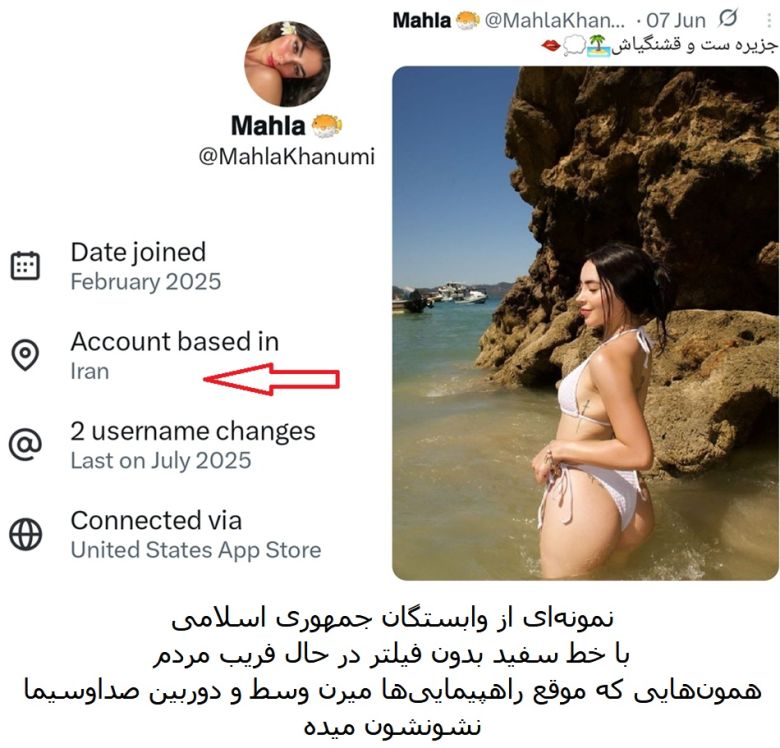Viewport: 780px width, 748px height.
Task: Click the Account based in label
Action: (175, 342)
